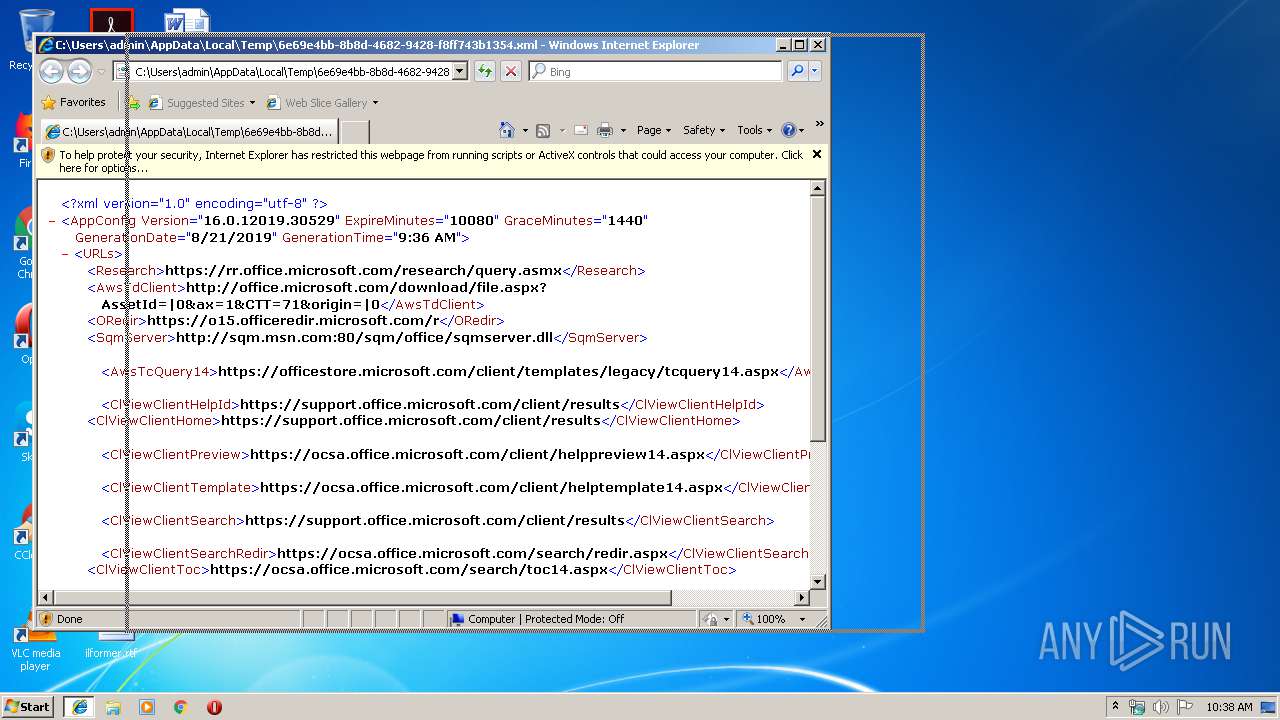Open the zoom level dropdown arrow
Image resolution: width=1280 pixels, height=720 pixels.
click(802, 619)
